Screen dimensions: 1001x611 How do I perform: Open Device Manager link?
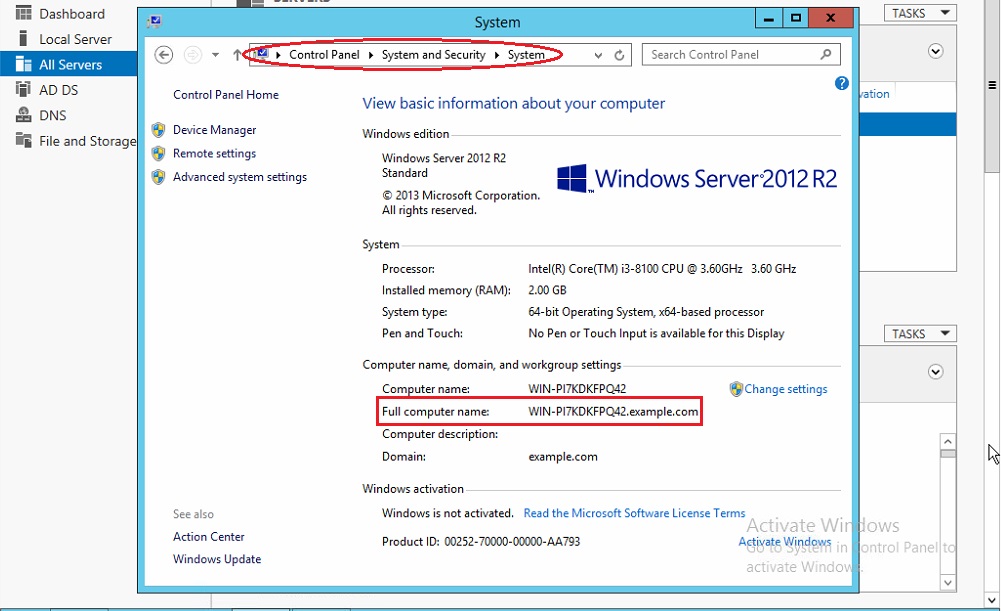[214, 130]
